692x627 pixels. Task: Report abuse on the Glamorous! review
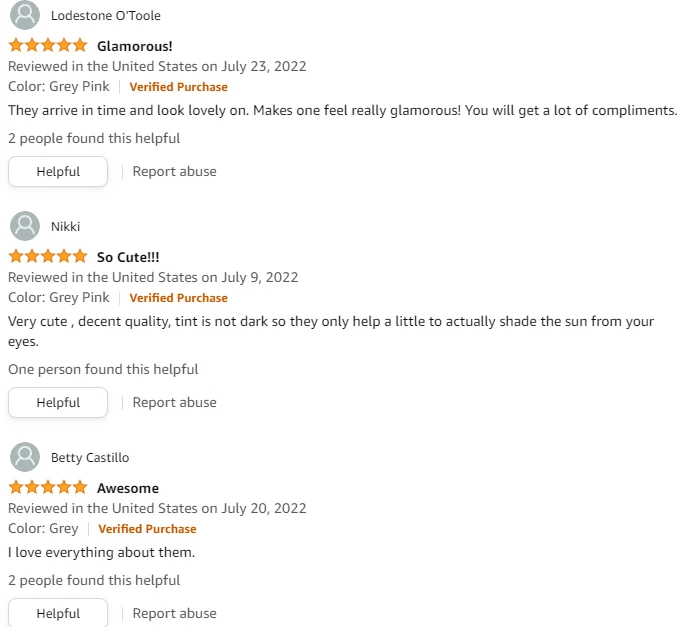point(175,171)
